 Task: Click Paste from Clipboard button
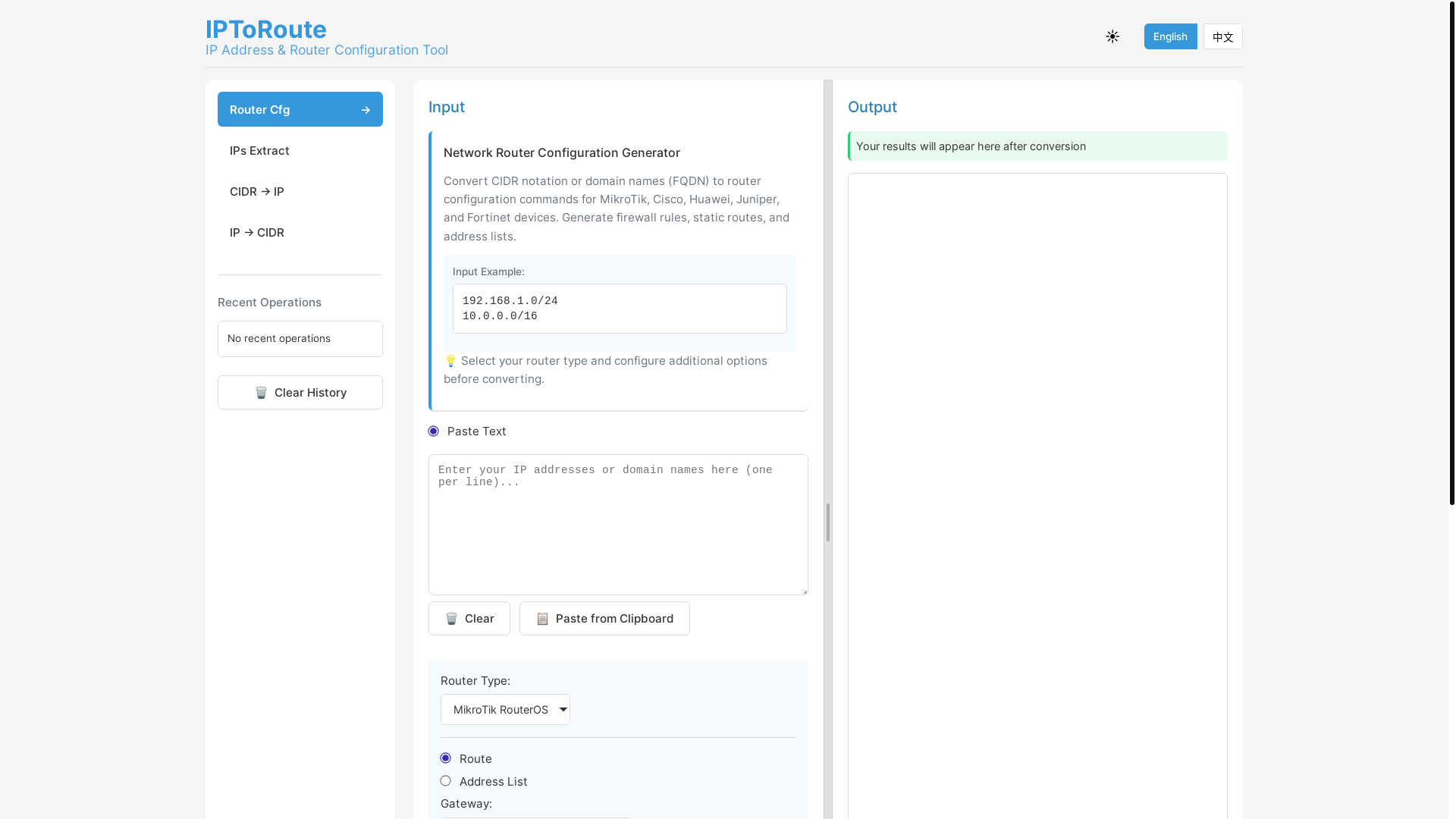click(x=604, y=619)
